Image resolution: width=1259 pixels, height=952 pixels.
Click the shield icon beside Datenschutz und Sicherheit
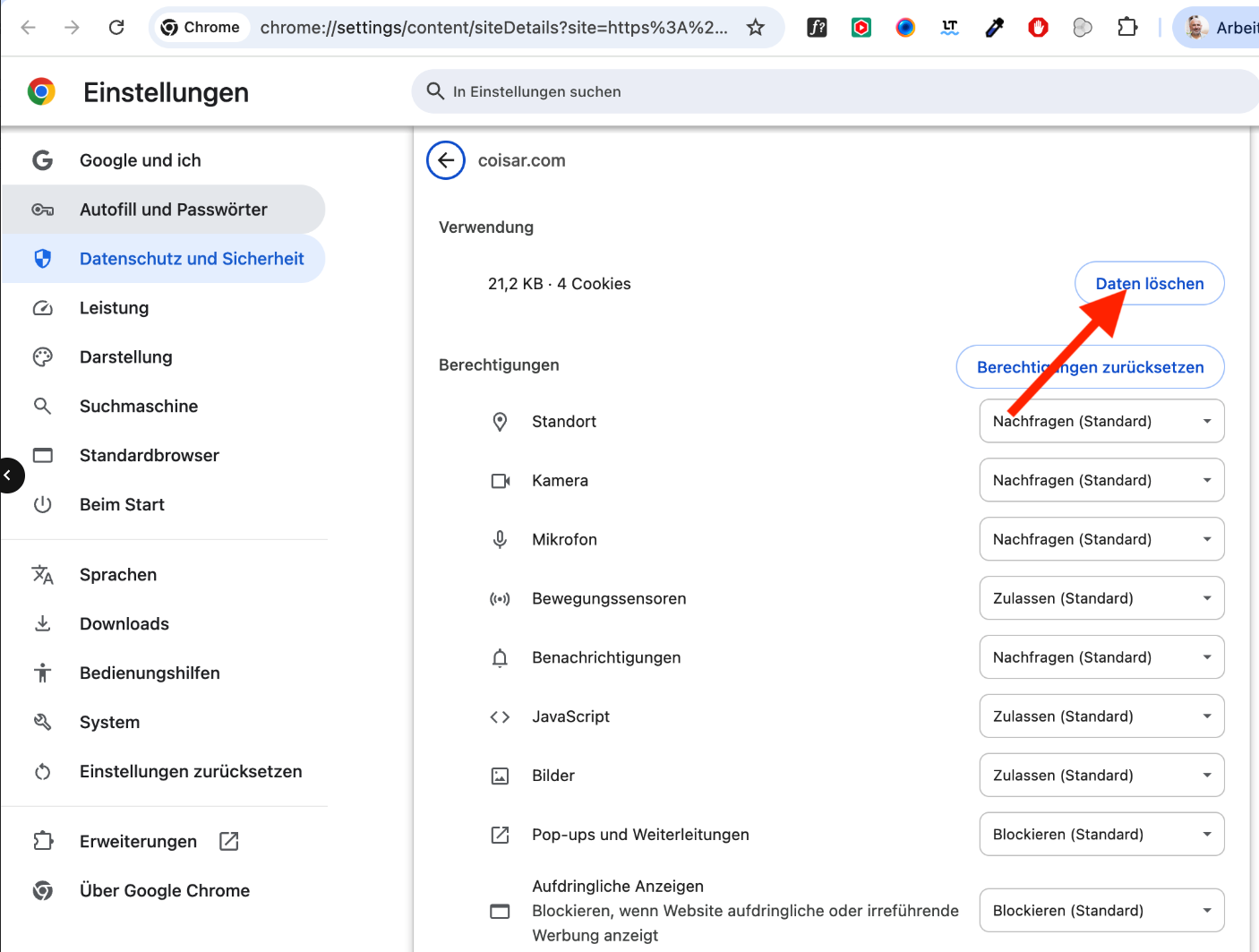42,259
